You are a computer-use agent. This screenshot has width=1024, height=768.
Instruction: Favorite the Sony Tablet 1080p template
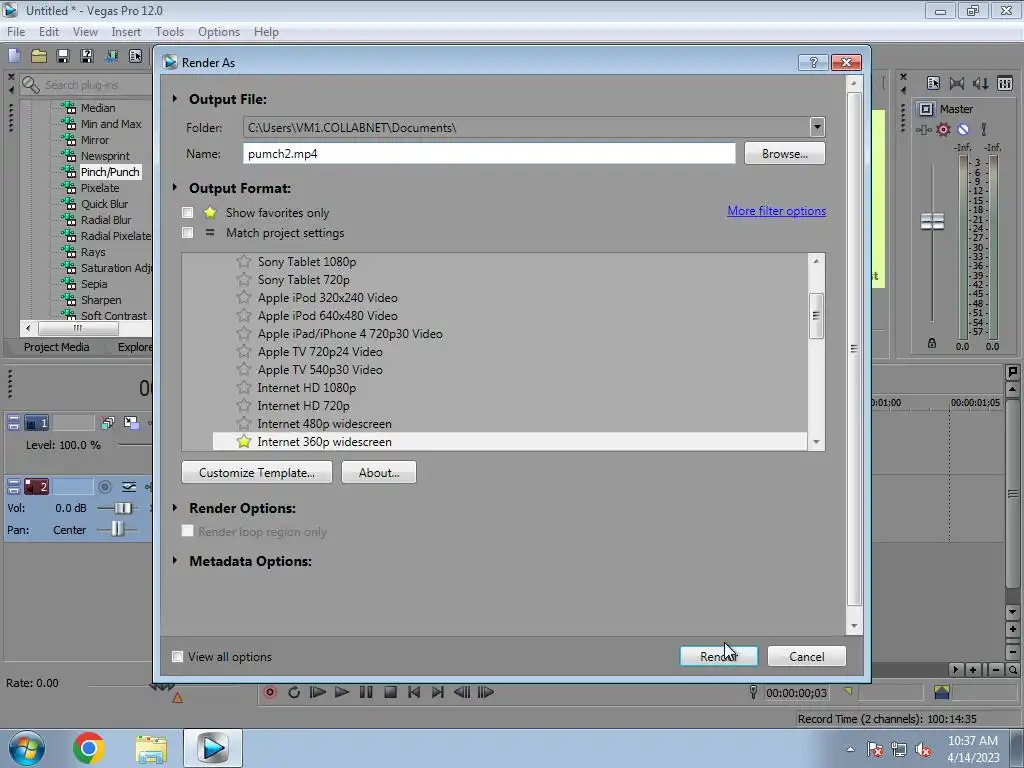pyautogui.click(x=244, y=261)
